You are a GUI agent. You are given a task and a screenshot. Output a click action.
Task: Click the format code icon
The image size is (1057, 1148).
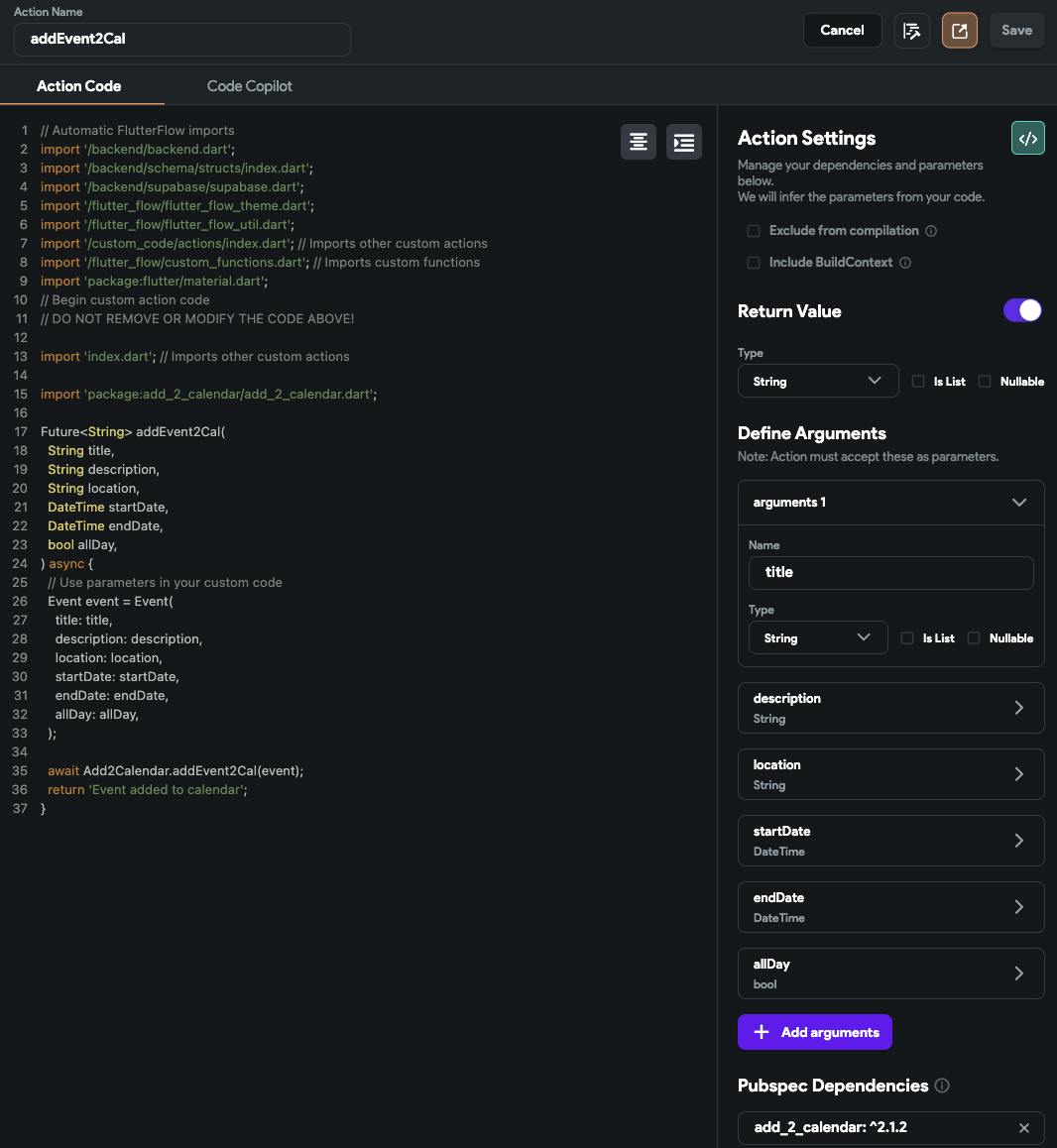tap(639, 142)
